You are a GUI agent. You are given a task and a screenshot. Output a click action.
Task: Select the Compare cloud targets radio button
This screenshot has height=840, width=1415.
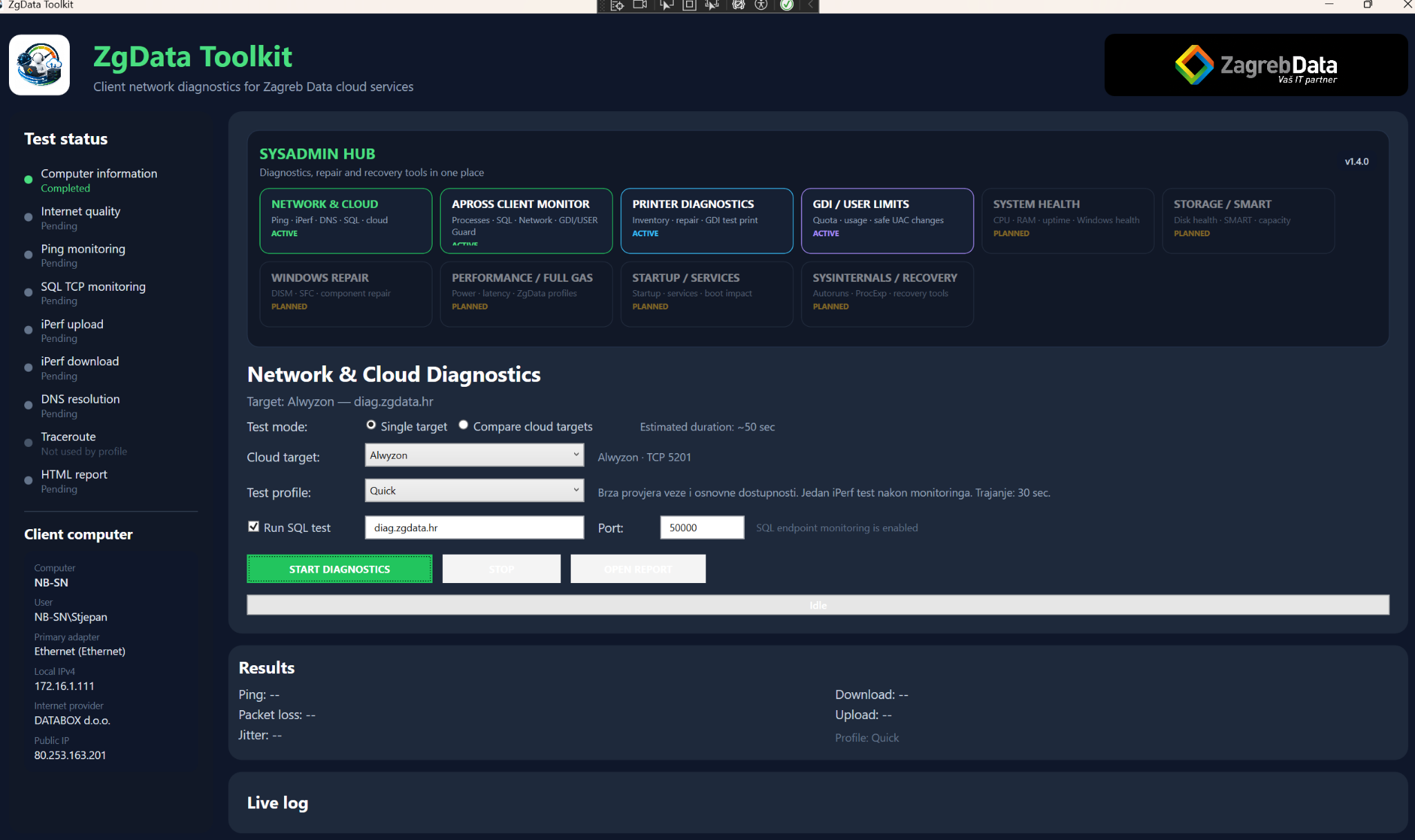point(464,425)
